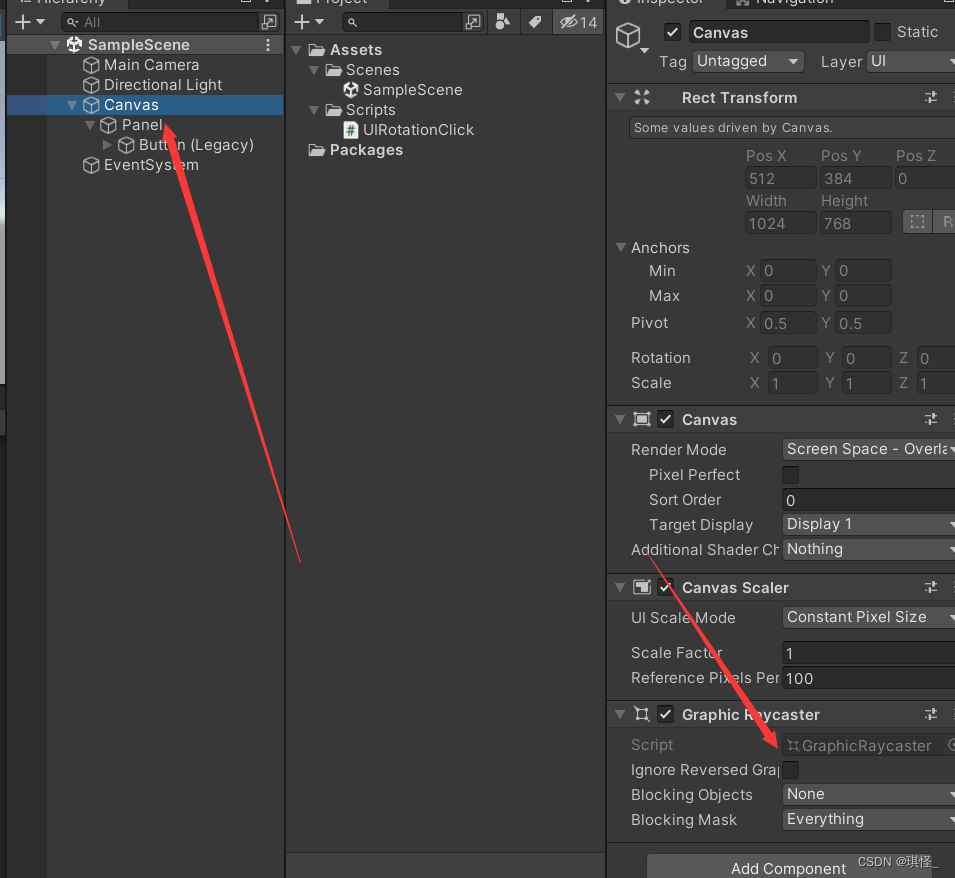
Task: Open GameObject icon picker in Inspector
Action: tap(631, 38)
